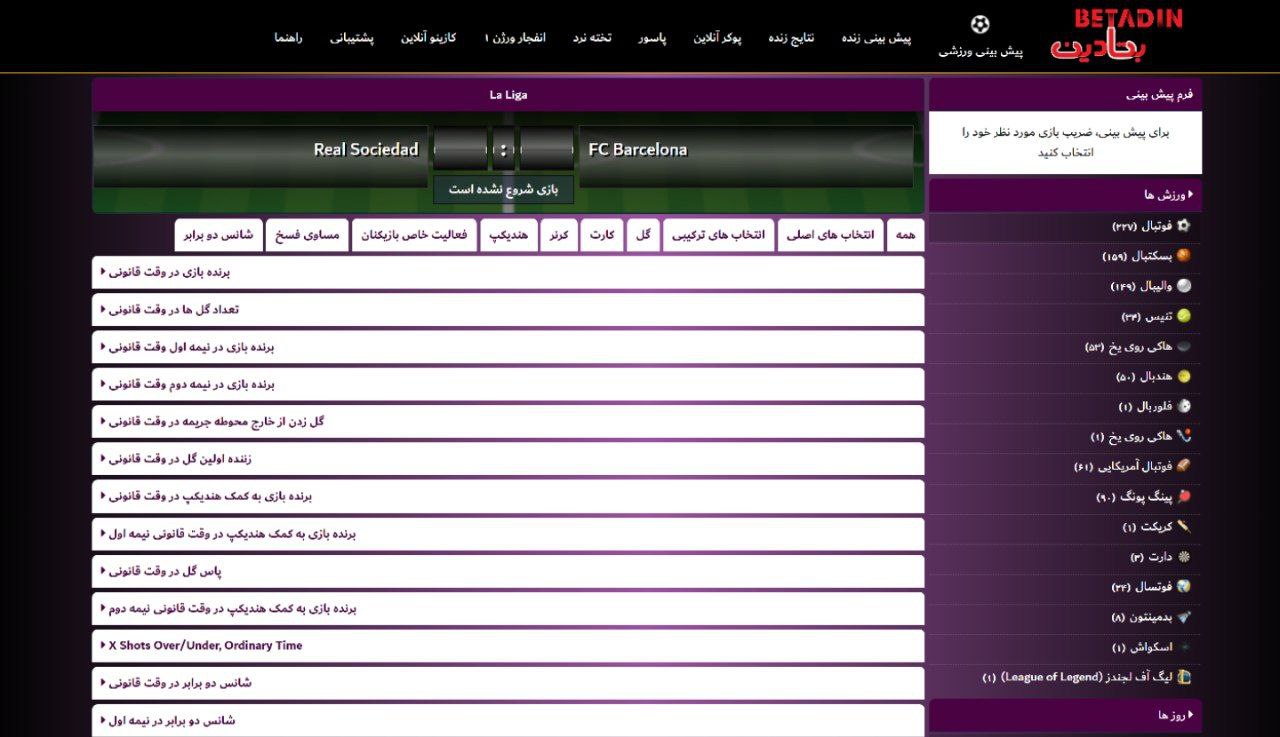Viewport: 1280px width, 737px height.
Task: Open Handball using its sidebar icon
Action: [x=1184, y=376]
